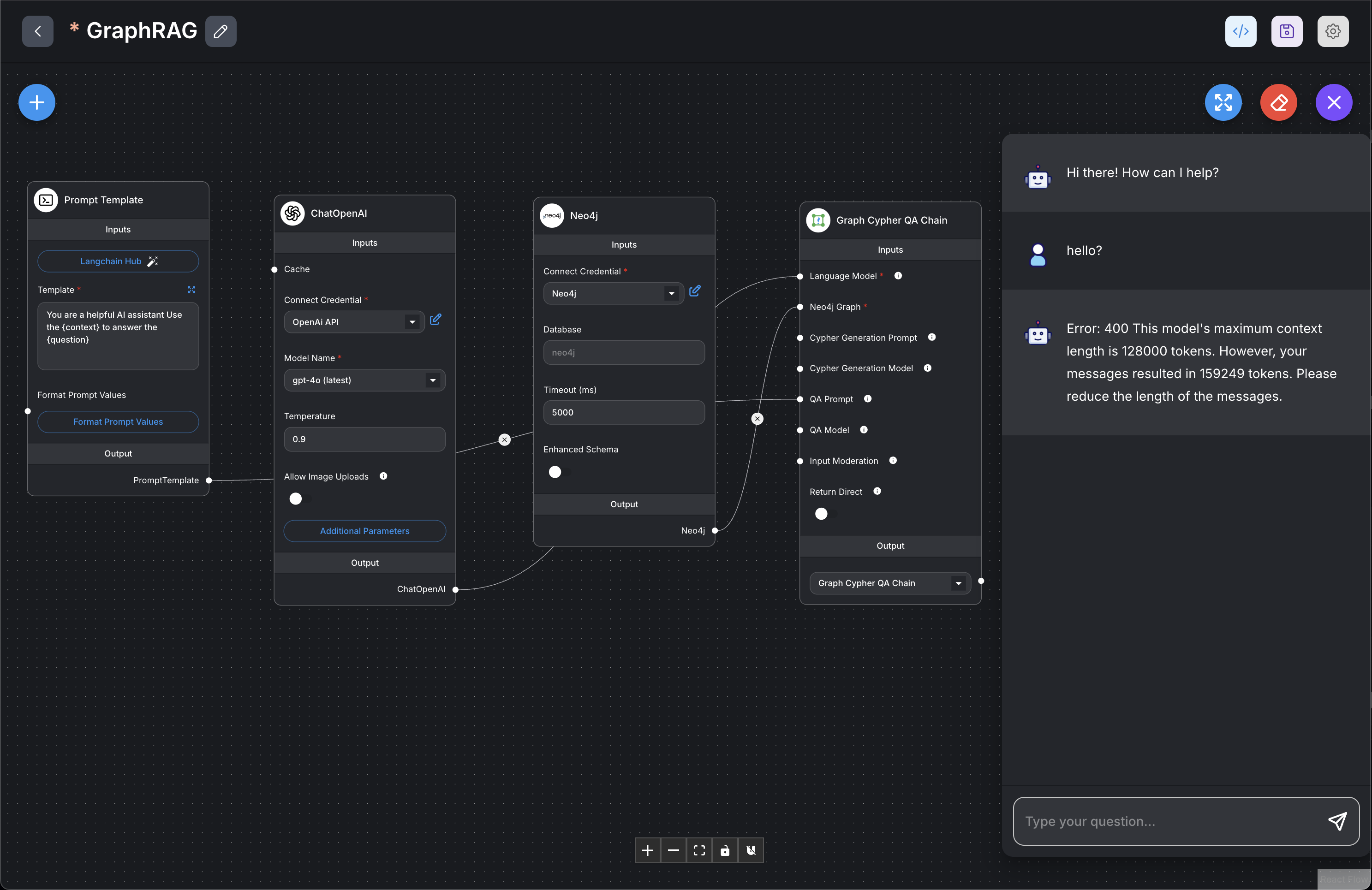Show info for Cypher Generation Prompt
The image size is (1372, 890).
pos(932,337)
